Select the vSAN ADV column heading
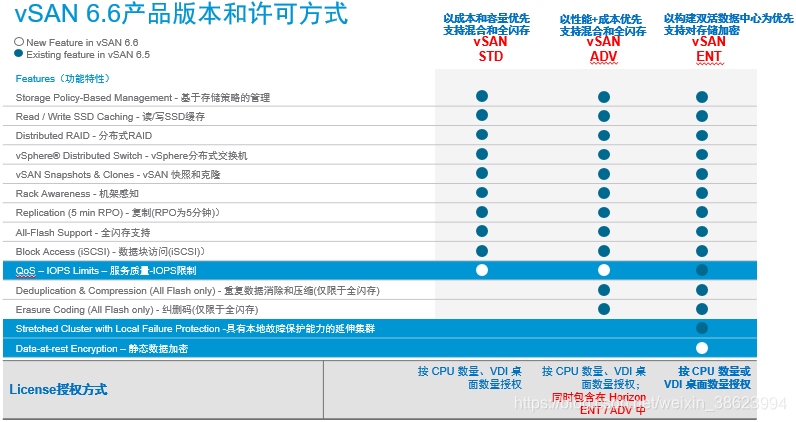This screenshot has height=422, width=796. point(604,49)
